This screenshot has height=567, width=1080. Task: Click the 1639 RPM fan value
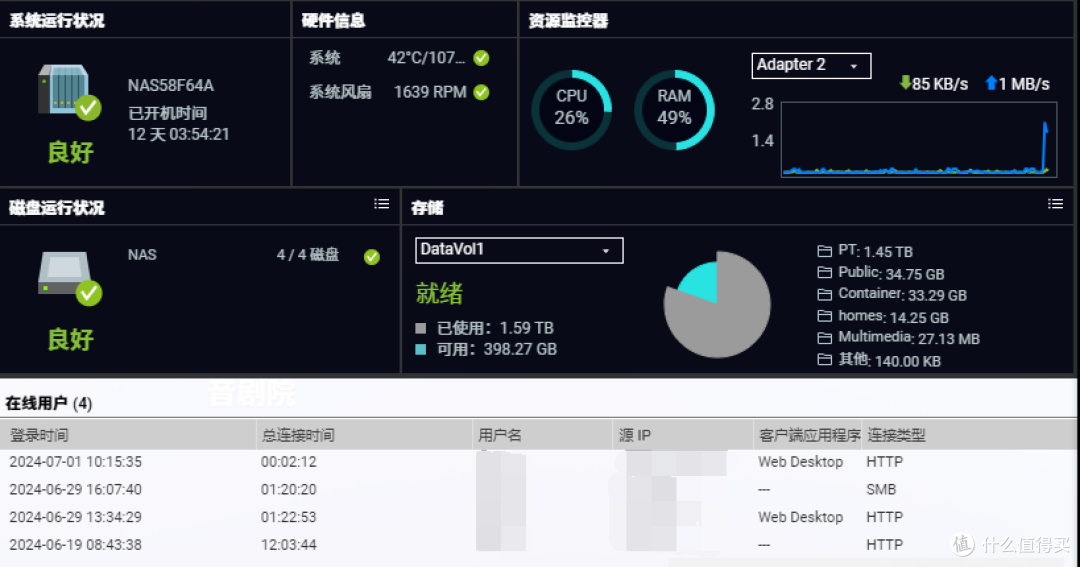pyautogui.click(x=430, y=92)
